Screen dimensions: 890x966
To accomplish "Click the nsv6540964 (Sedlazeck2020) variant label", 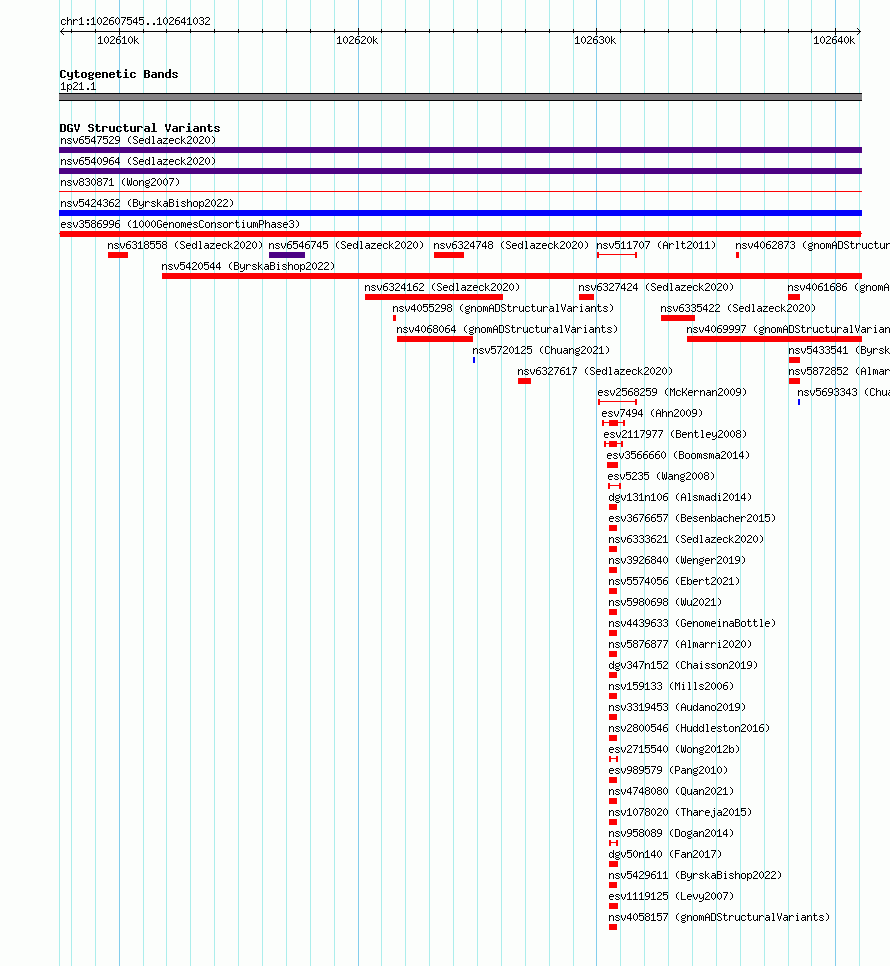I will coord(138,161).
